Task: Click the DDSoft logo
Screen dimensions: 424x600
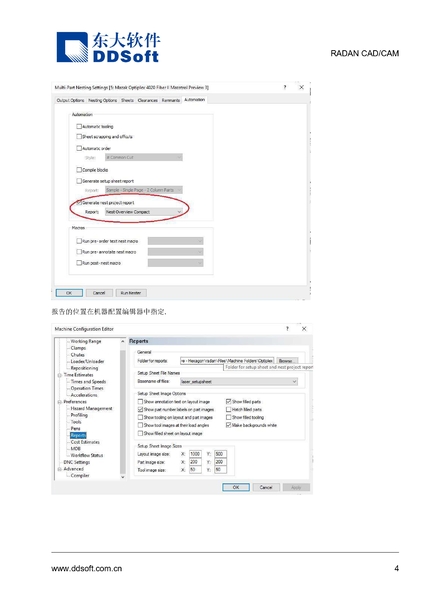Action: pyautogui.click(x=108, y=47)
